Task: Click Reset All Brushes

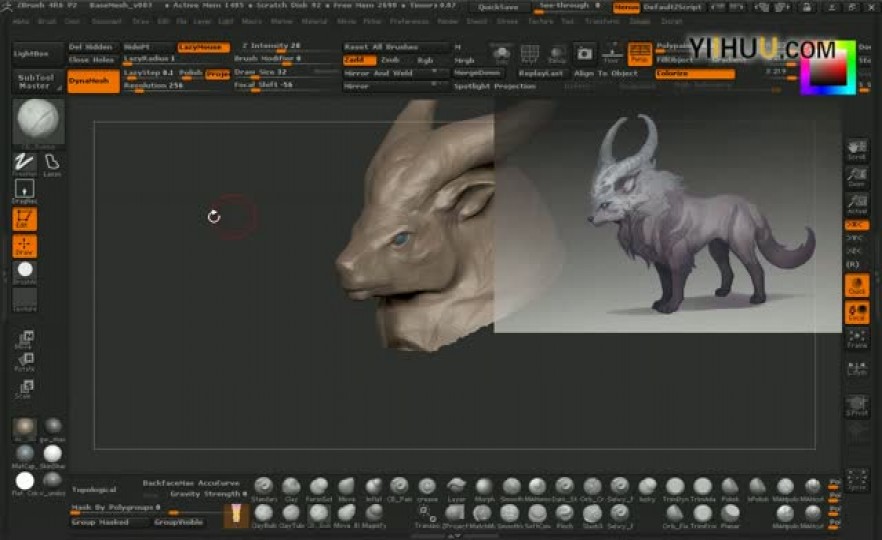Action: [394, 47]
